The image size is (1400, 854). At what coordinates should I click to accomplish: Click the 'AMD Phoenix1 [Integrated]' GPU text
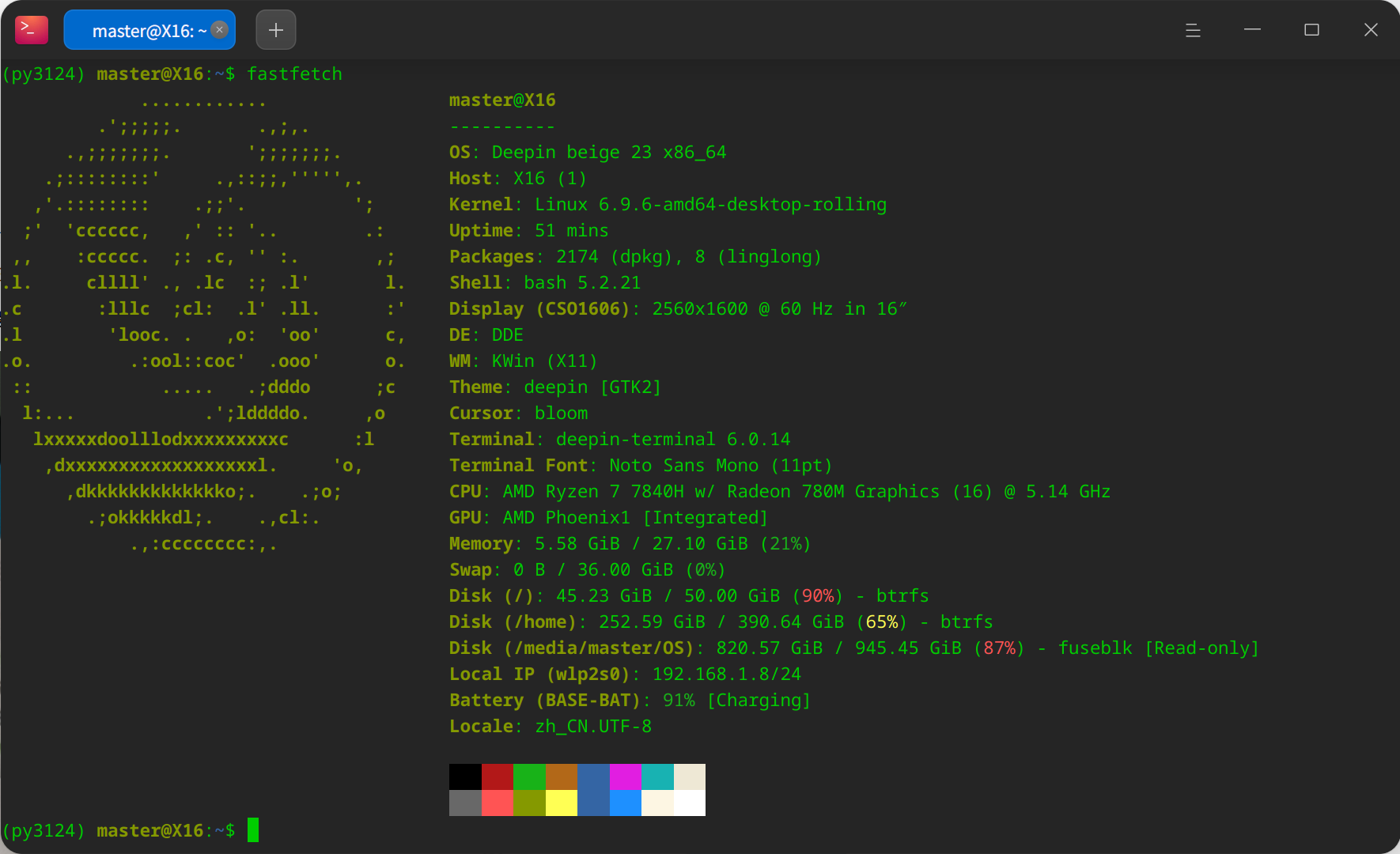[x=635, y=517]
